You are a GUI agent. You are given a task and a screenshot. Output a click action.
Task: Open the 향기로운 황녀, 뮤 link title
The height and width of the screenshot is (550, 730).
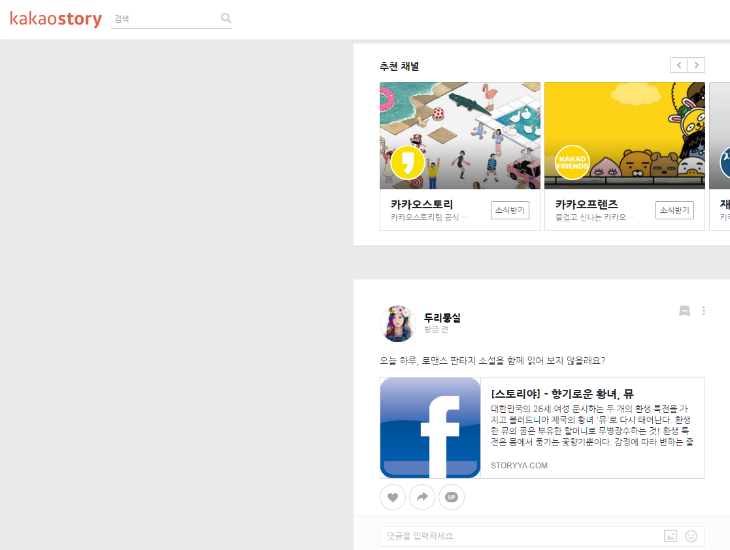562,394
